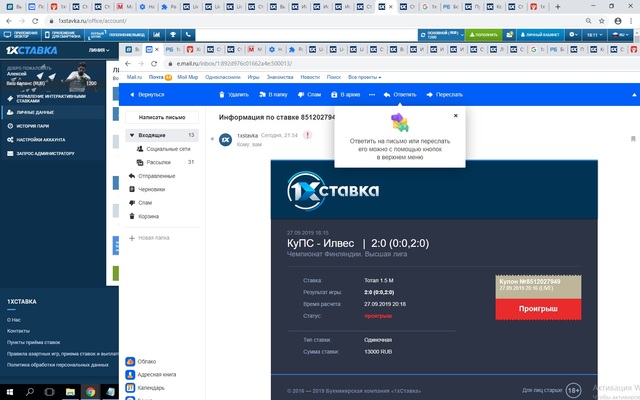This screenshot has width=640, height=400.
Task: Open 'Игры' portal link
Action: pos(253,77)
